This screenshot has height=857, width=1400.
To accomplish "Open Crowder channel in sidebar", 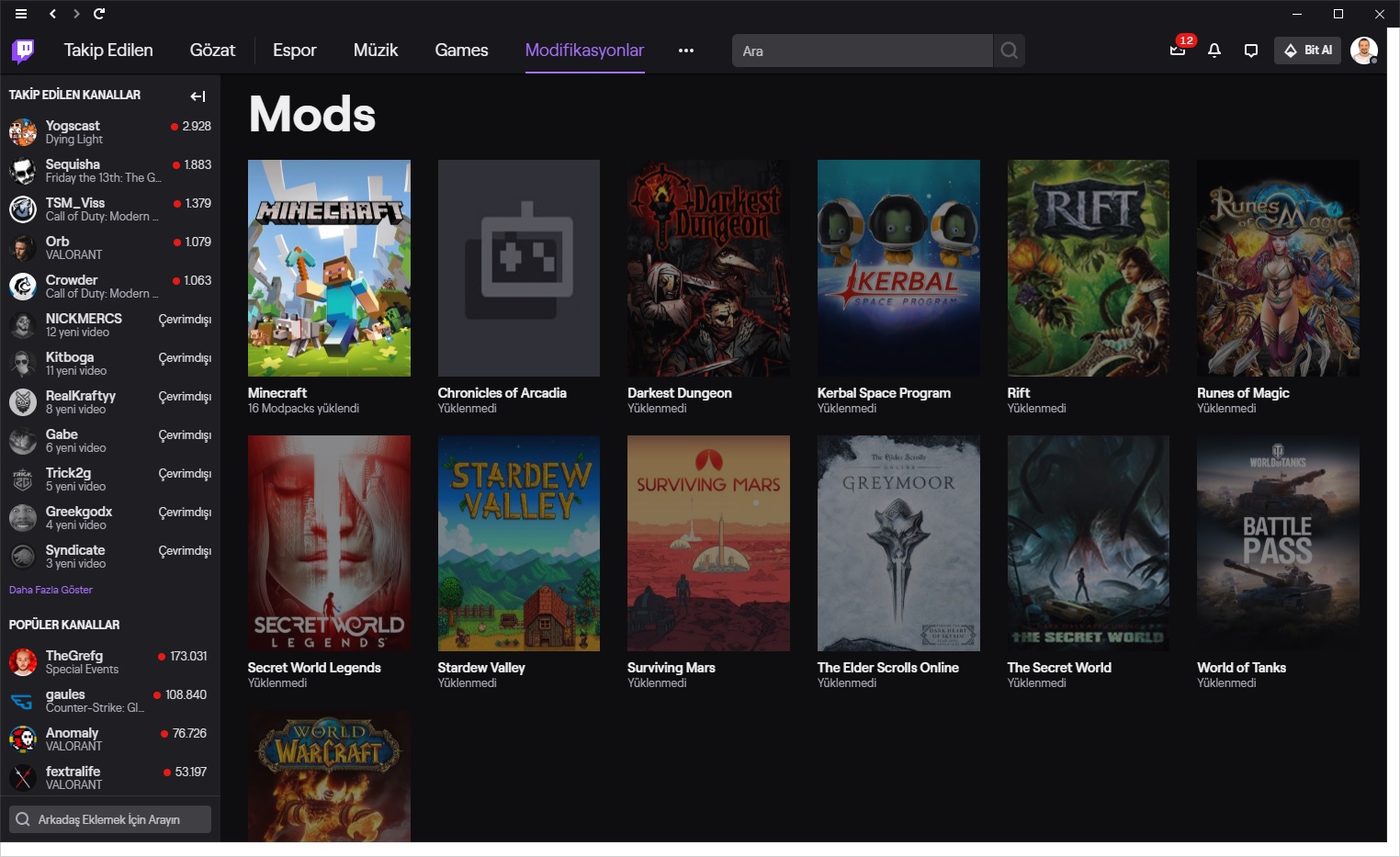I will tap(110, 287).
